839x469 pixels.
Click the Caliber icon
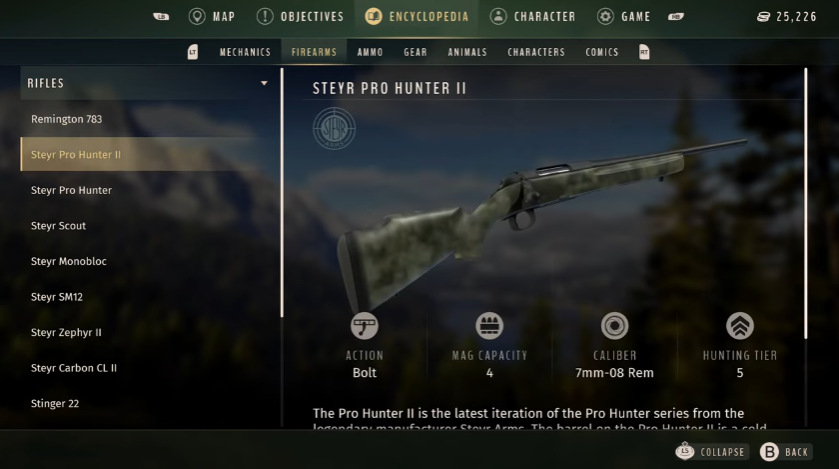(x=614, y=326)
